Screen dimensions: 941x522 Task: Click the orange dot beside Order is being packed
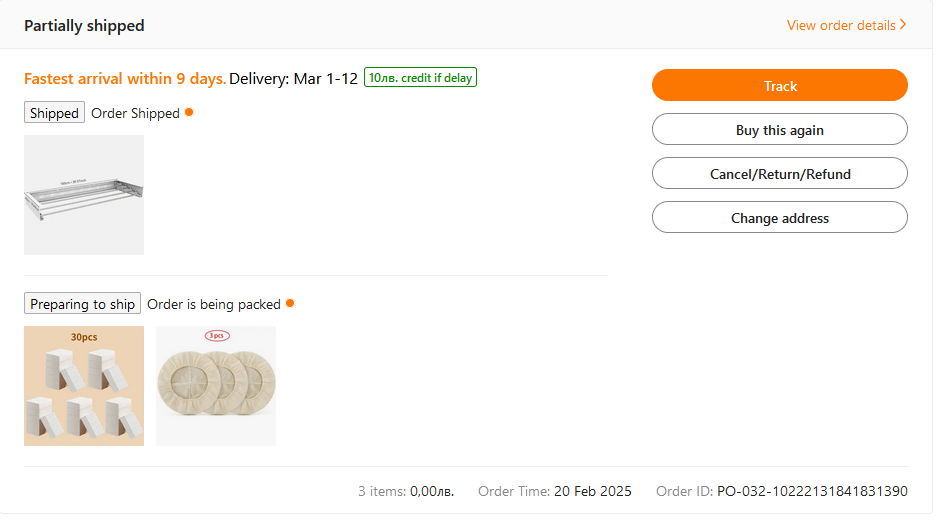(290, 303)
